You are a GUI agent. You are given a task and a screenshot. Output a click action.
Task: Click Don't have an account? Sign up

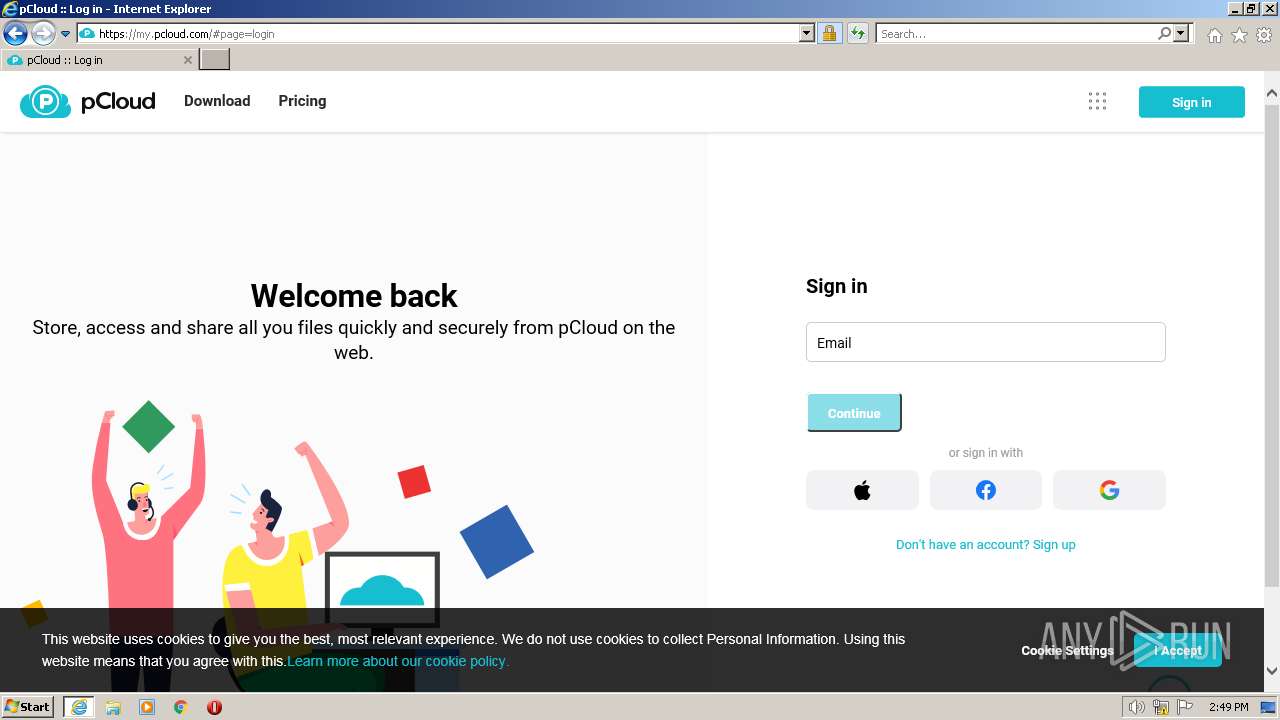tap(986, 545)
